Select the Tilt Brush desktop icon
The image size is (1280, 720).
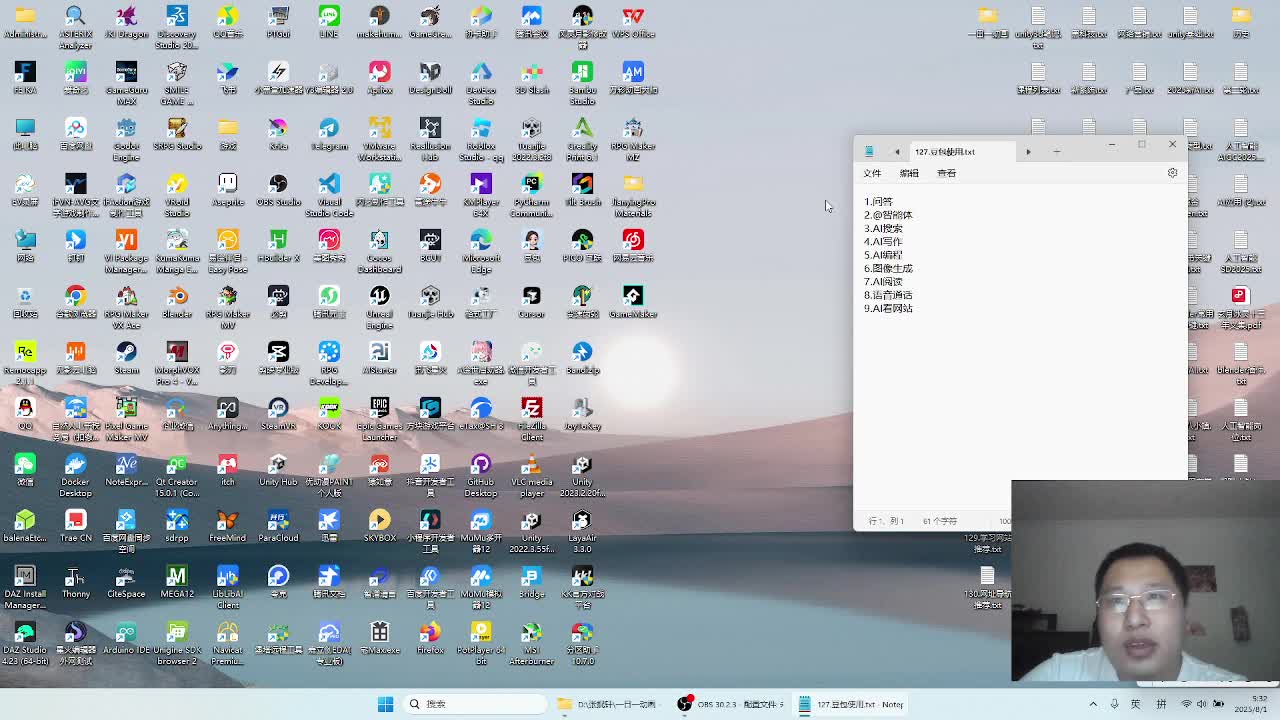tap(582, 190)
